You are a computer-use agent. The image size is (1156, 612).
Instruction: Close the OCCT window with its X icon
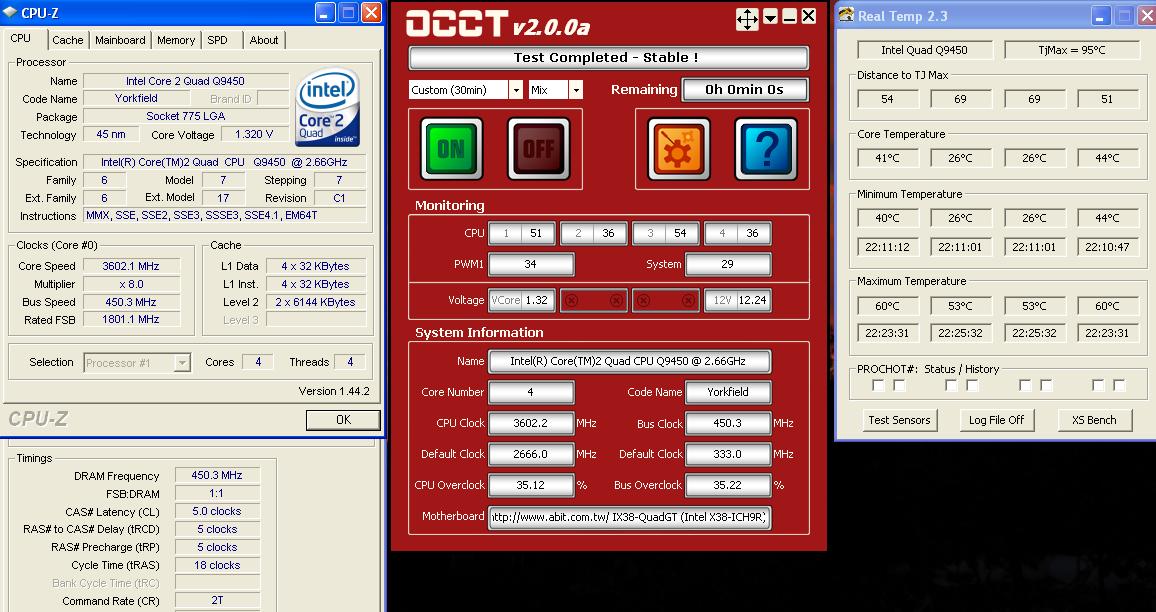809,16
